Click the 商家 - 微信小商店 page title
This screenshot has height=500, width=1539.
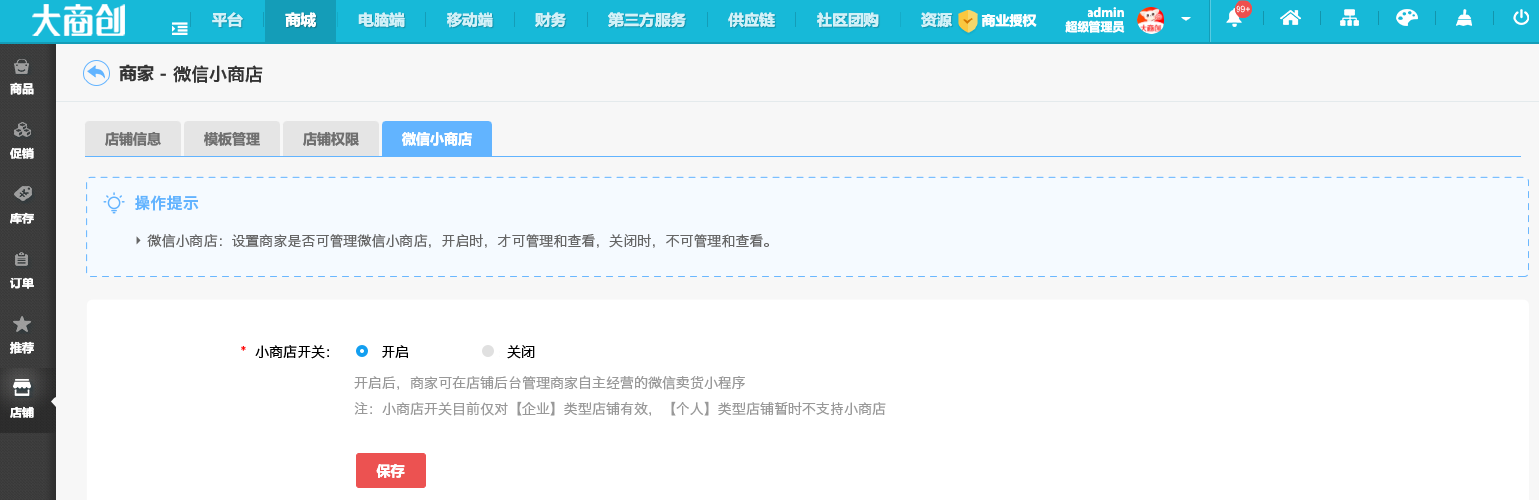click(191, 73)
